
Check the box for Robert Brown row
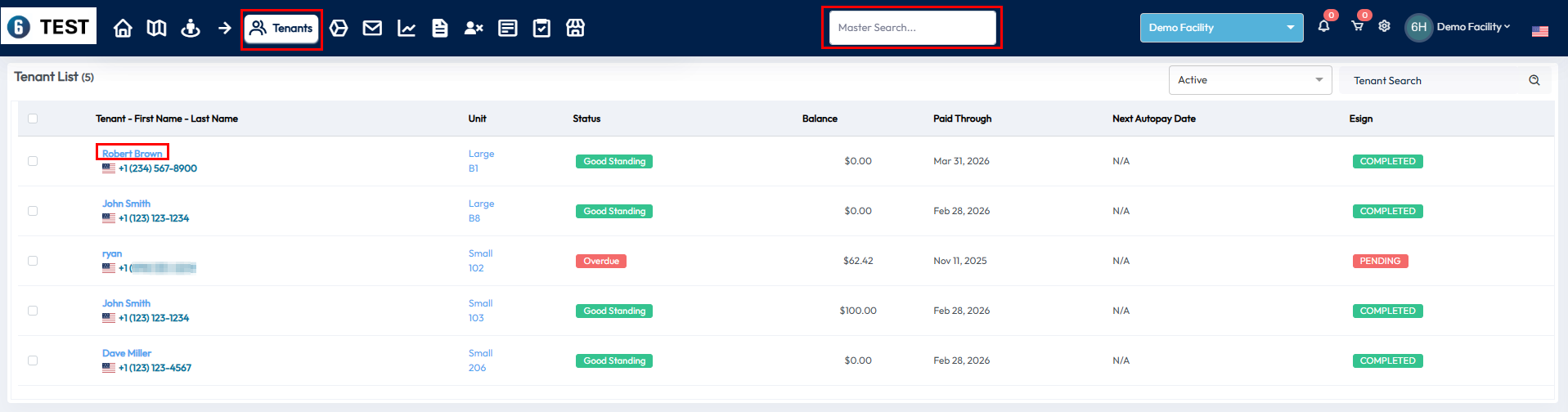tap(33, 161)
